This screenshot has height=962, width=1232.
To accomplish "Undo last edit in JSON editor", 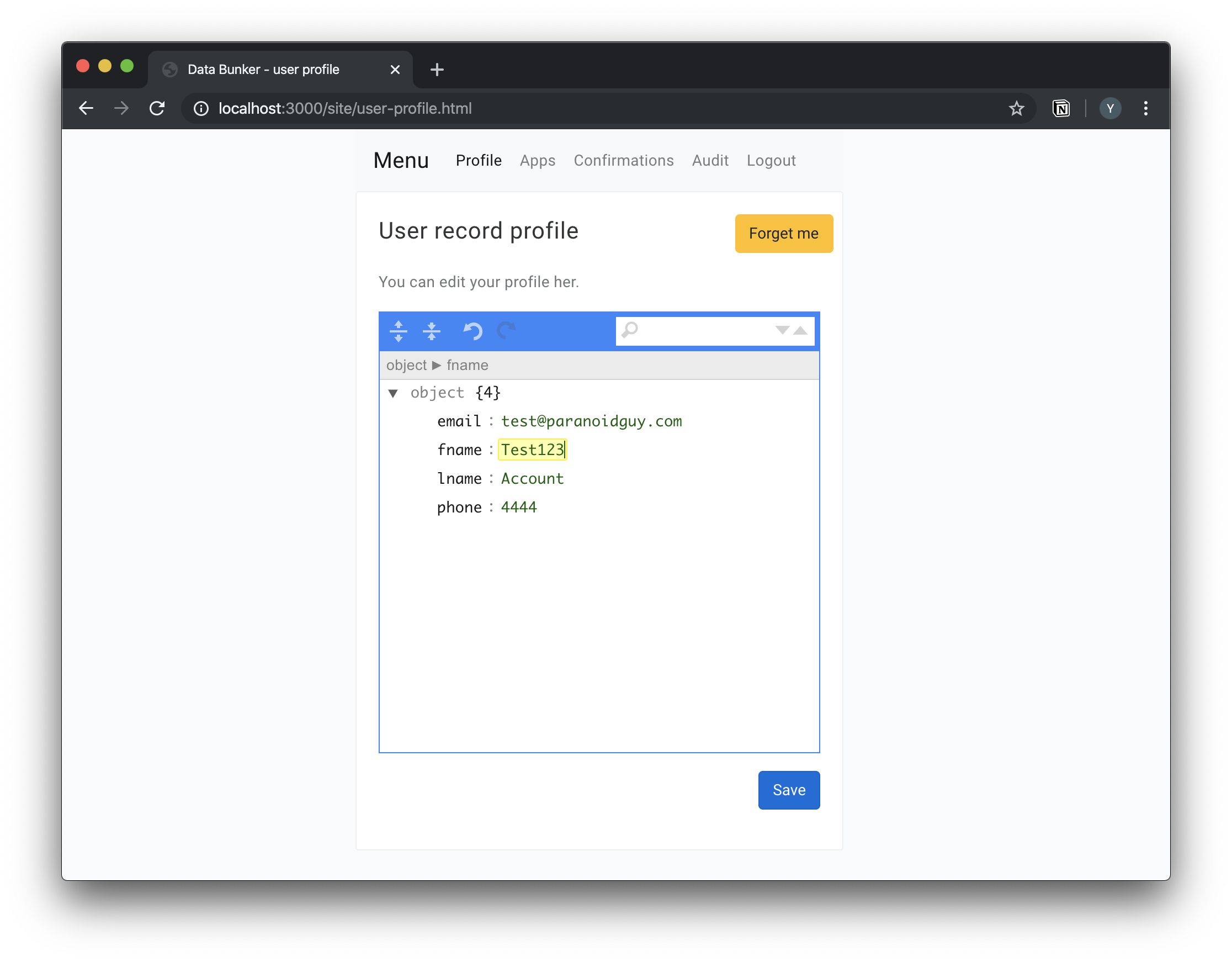I will pos(472,331).
